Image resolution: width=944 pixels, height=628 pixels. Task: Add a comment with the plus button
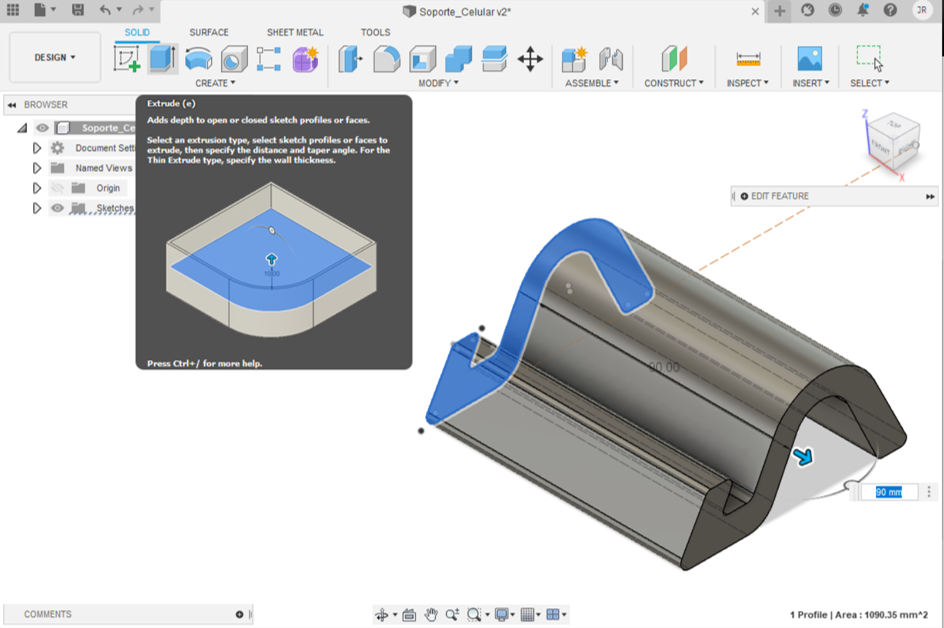[240, 614]
